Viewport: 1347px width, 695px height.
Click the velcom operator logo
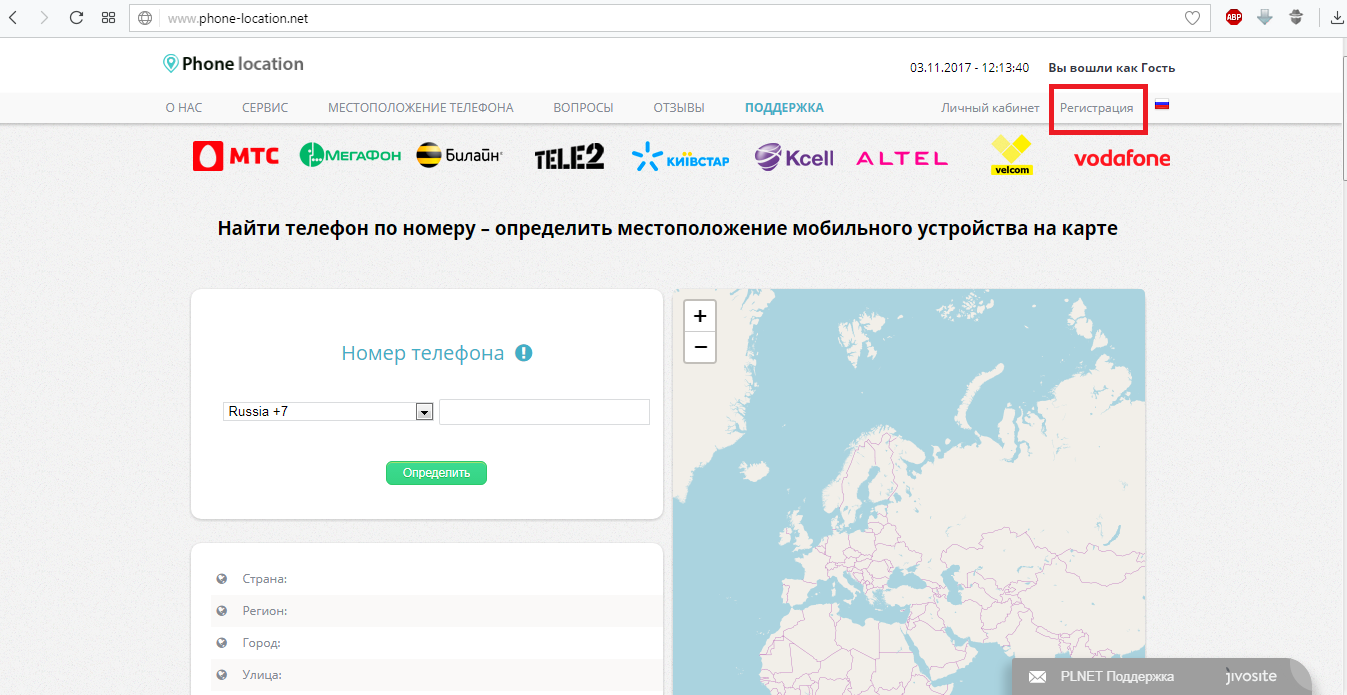pyautogui.click(x=1011, y=155)
